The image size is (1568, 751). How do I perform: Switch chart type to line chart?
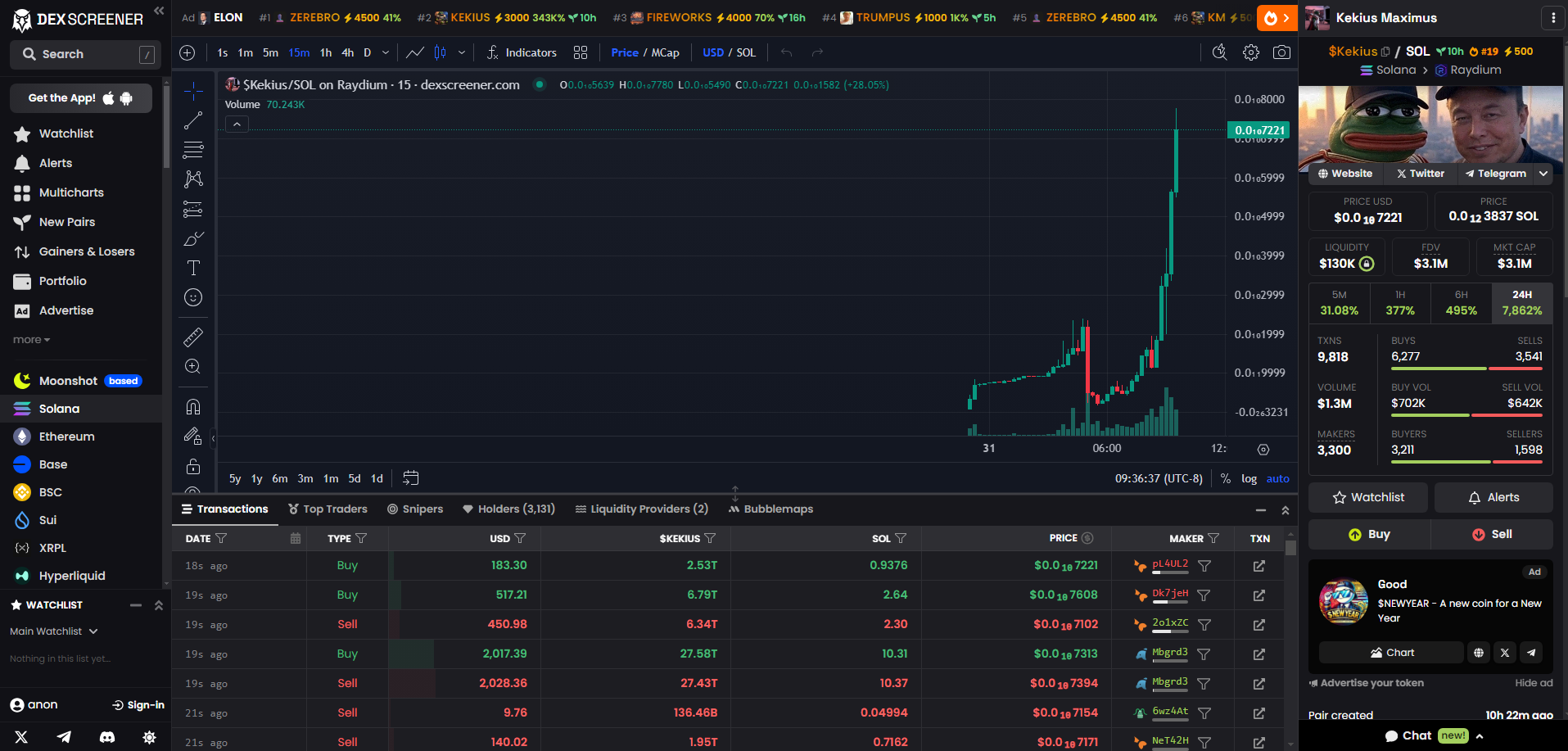[415, 52]
